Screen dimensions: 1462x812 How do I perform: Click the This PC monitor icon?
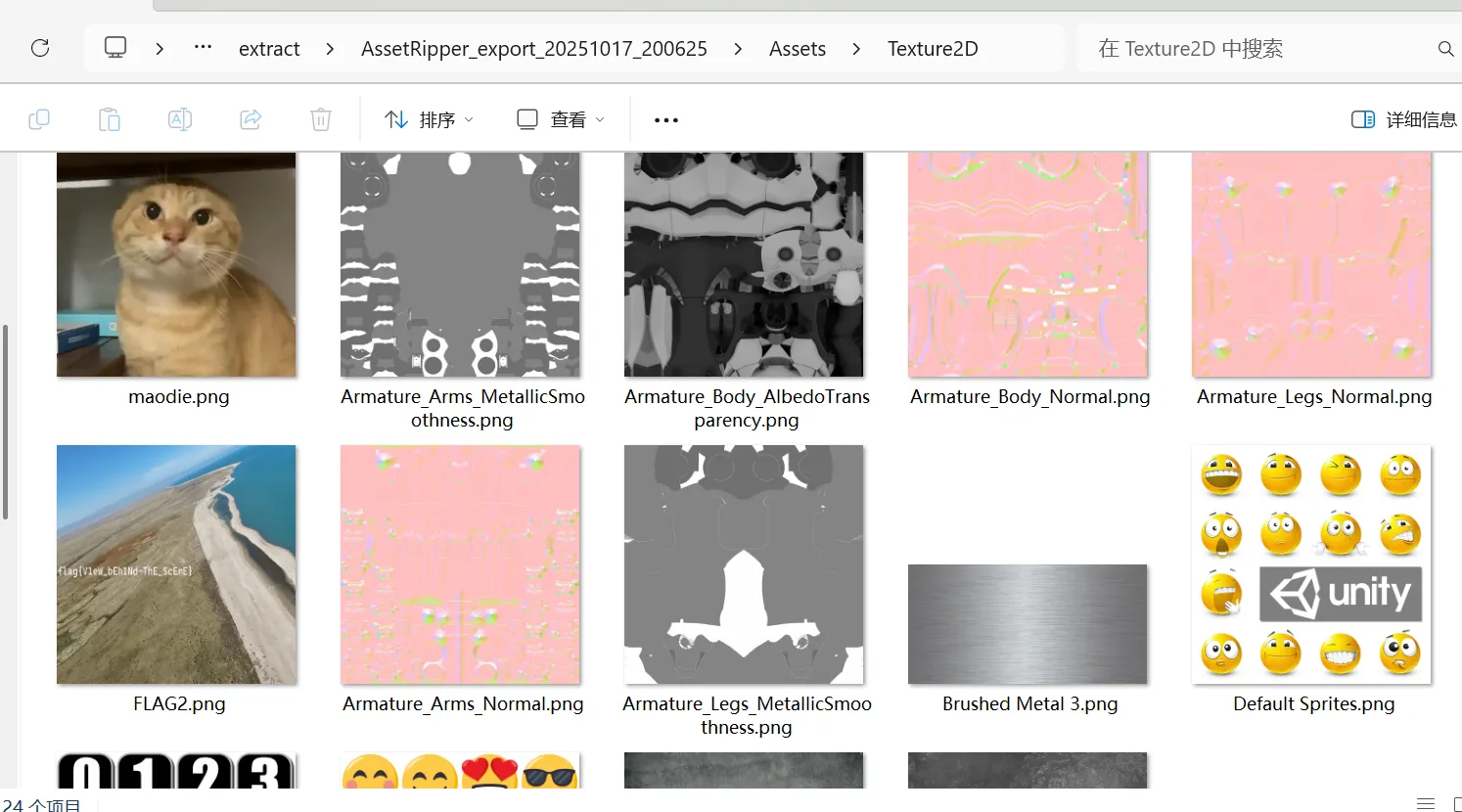(x=115, y=48)
